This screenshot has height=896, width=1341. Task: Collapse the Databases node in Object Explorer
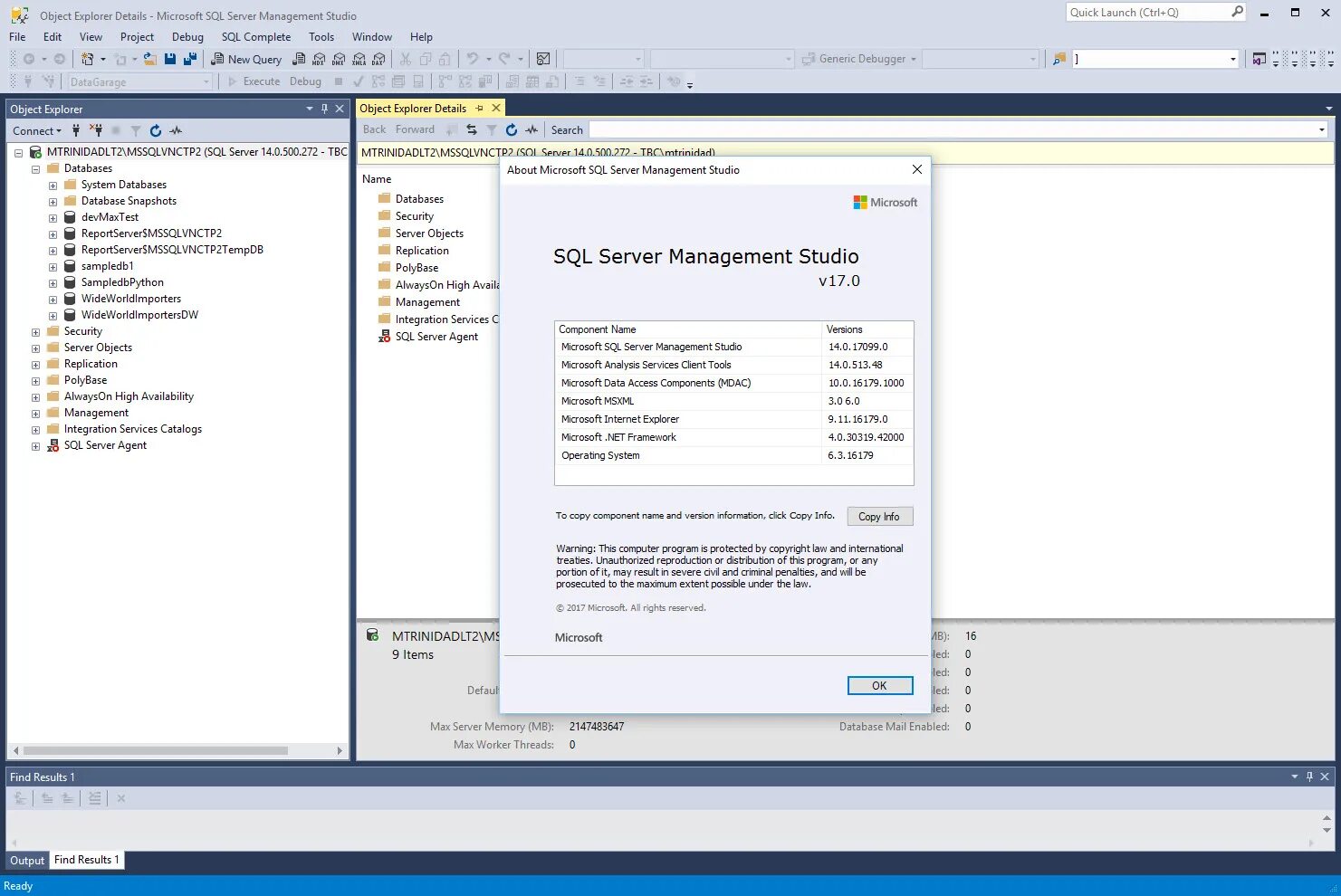35,169
